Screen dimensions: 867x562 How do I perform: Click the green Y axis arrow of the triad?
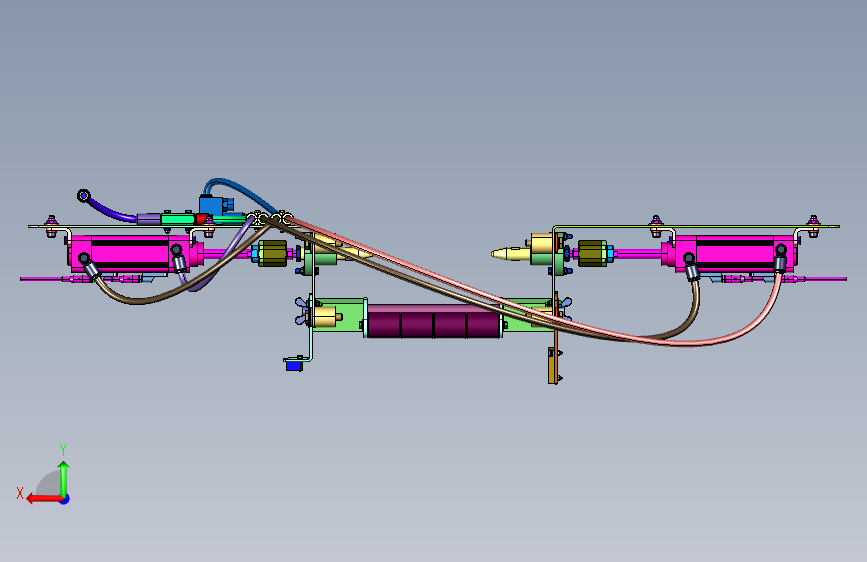coord(64,478)
